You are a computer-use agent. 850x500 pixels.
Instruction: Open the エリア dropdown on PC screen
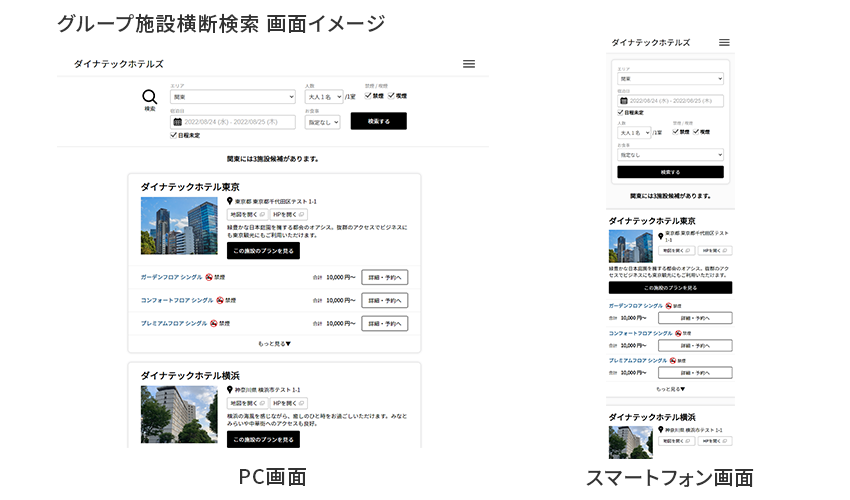(233, 97)
